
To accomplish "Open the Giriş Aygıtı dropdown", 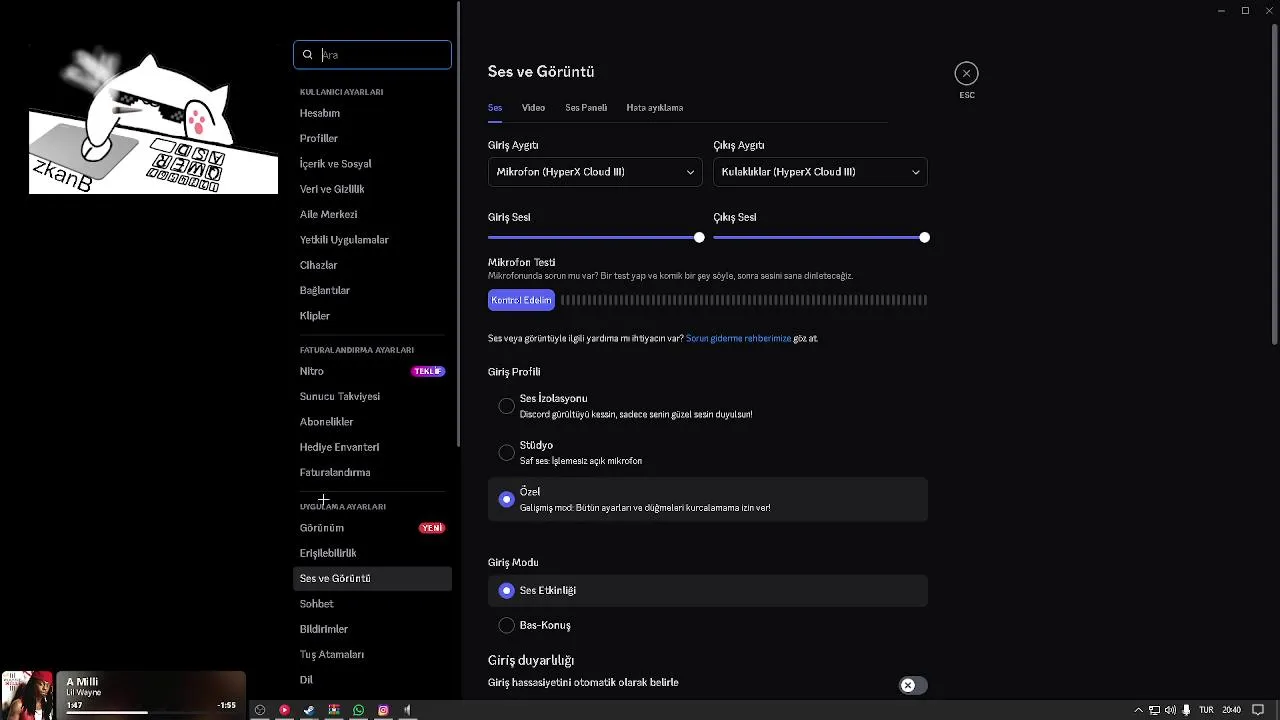I will pyautogui.click(x=595, y=172).
